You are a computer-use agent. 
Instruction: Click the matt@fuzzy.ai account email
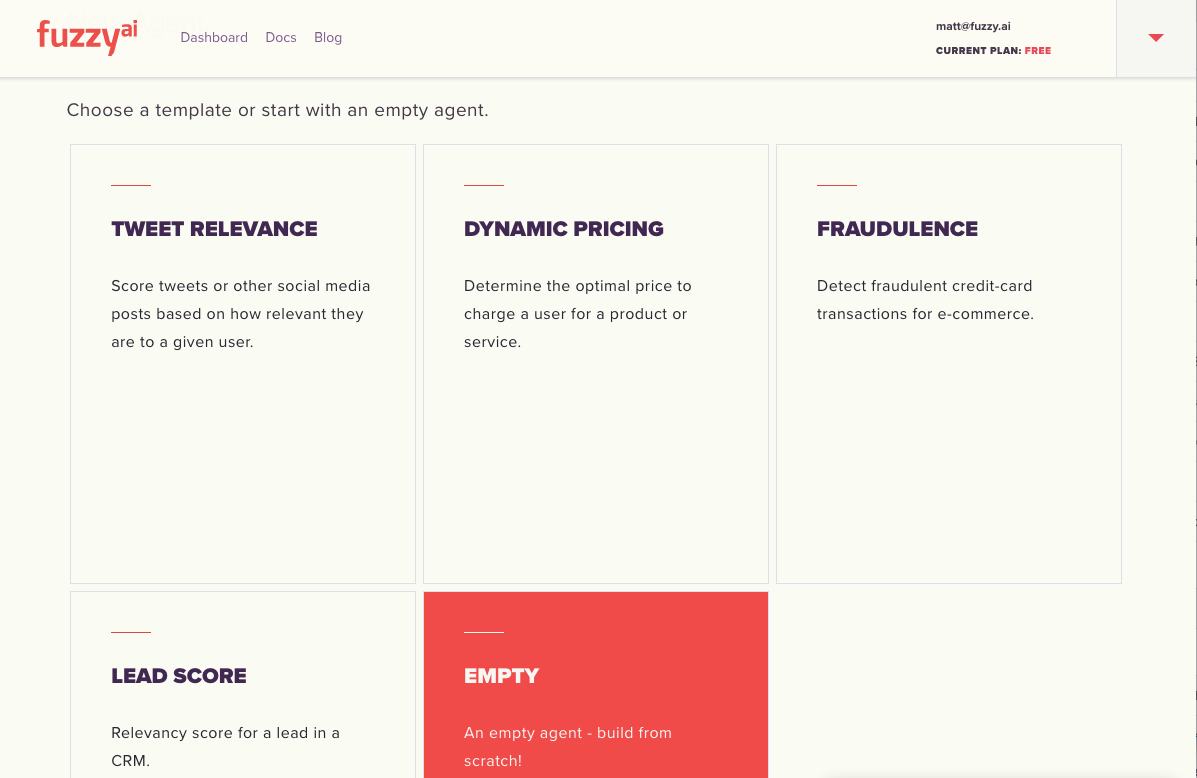pyautogui.click(x=973, y=26)
